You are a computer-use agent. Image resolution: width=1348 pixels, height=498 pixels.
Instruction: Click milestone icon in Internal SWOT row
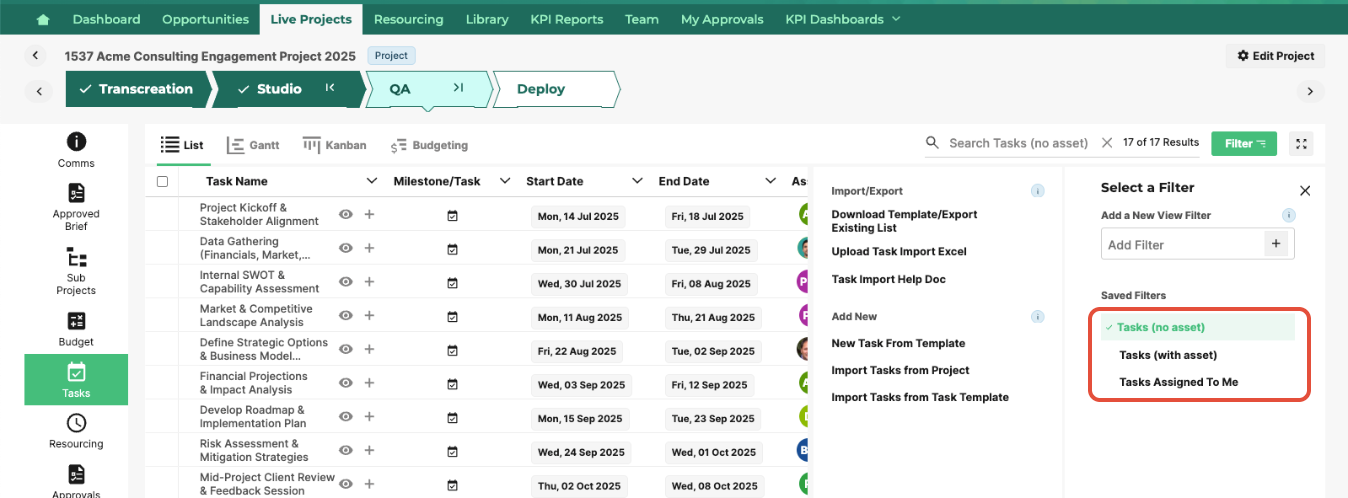[x=452, y=282]
